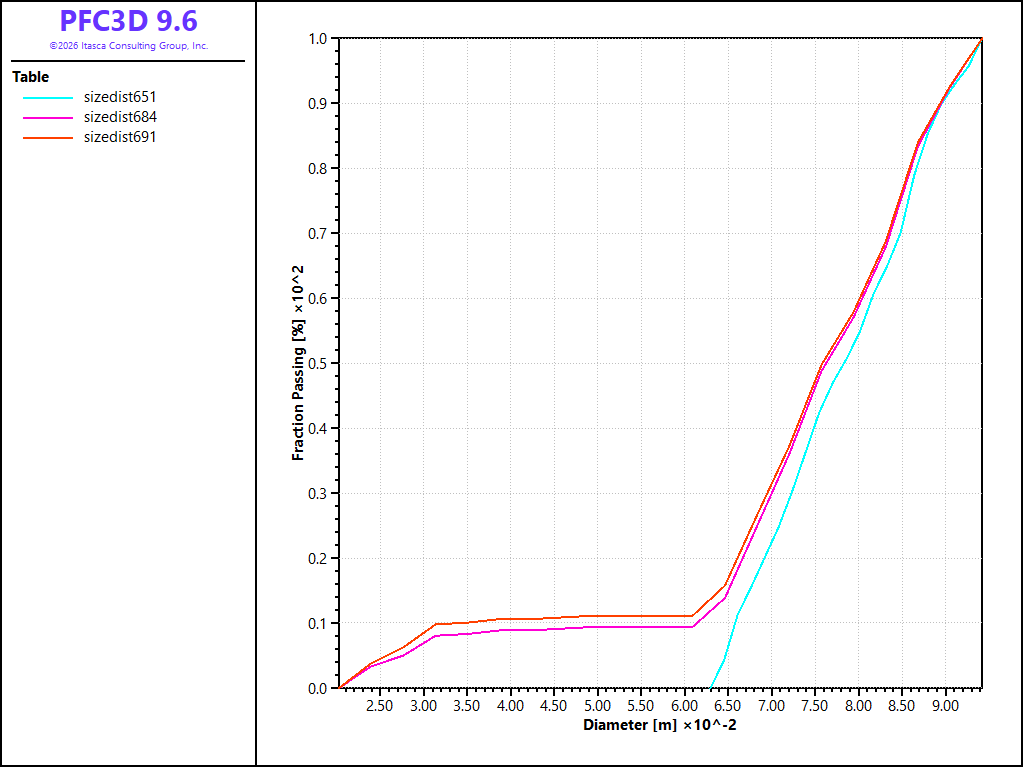The width and height of the screenshot is (1024, 768).
Task: Open the Itasca Consulting Group copyright link
Action: point(128,46)
